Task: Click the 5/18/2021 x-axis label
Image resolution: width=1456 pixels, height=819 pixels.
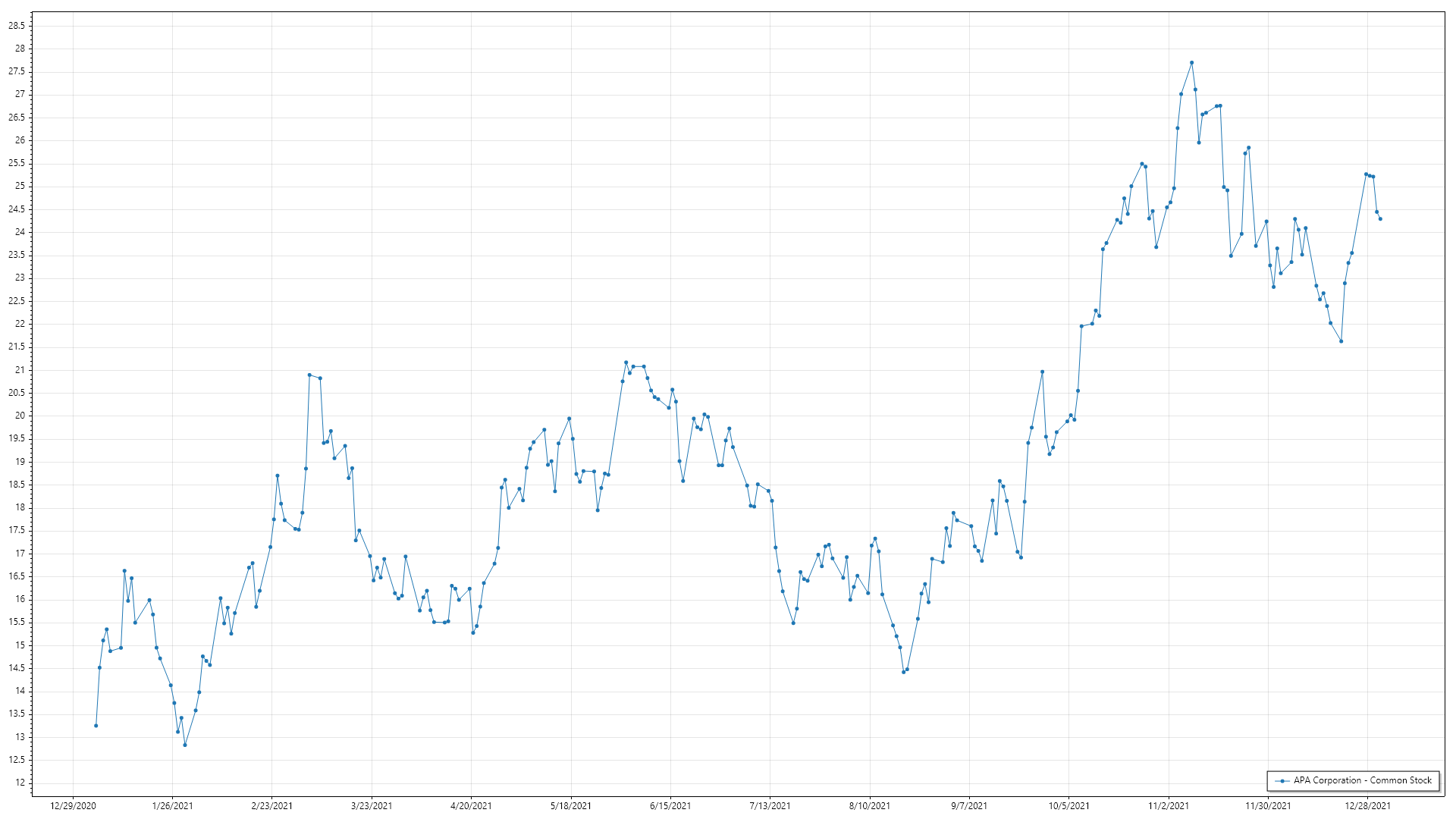Action: [570, 806]
